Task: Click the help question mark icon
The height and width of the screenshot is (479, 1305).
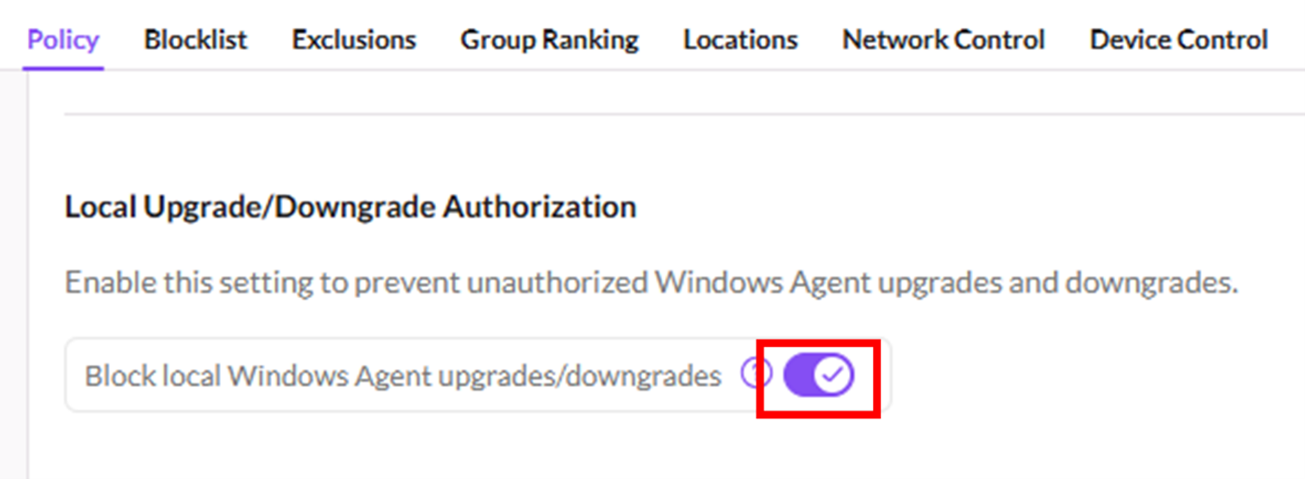Action: [755, 375]
